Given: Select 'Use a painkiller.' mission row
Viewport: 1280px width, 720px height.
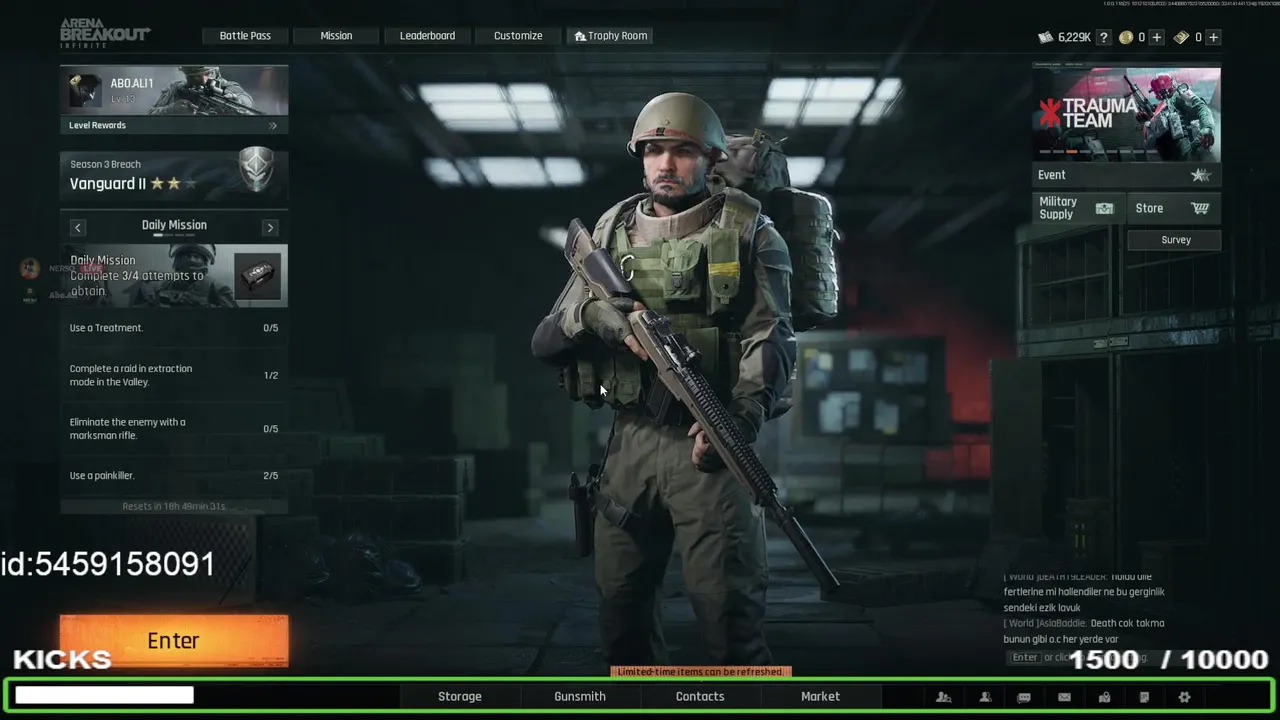Looking at the screenshot, I should pyautogui.click(x=174, y=476).
